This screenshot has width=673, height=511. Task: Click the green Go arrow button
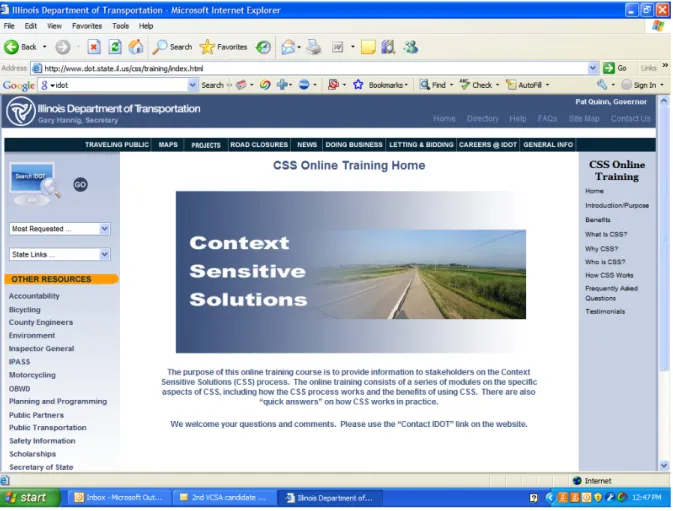[609, 68]
